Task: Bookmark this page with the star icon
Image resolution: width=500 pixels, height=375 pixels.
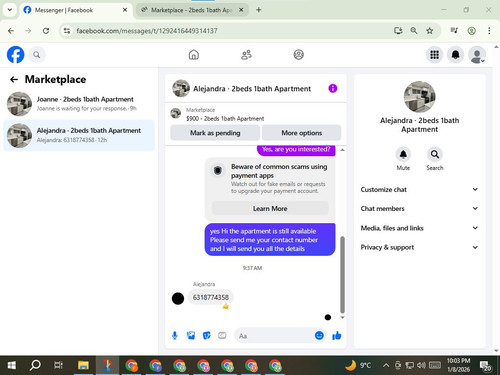Action: [x=430, y=31]
